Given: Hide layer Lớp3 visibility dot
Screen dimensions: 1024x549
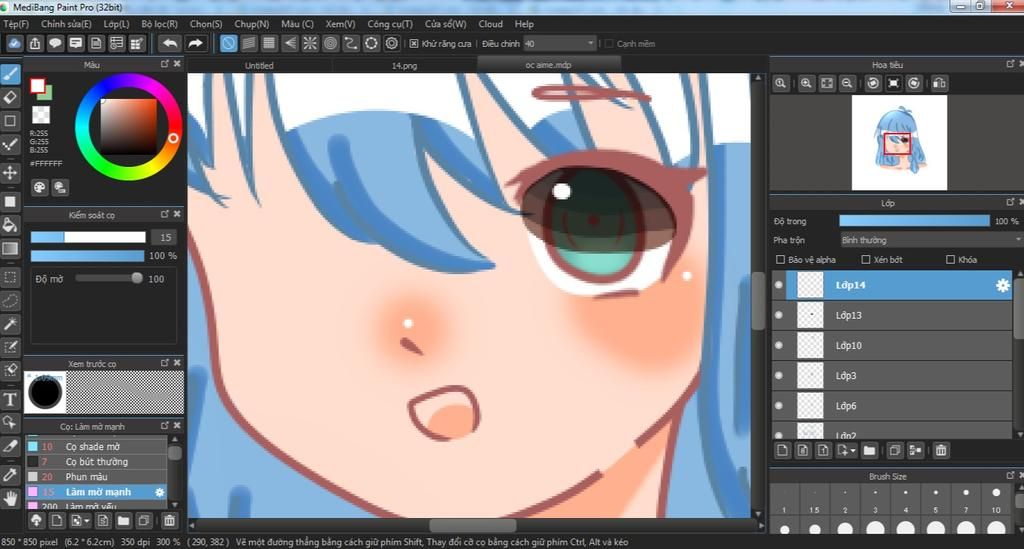Looking at the screenshot, I should pos(778,375).
